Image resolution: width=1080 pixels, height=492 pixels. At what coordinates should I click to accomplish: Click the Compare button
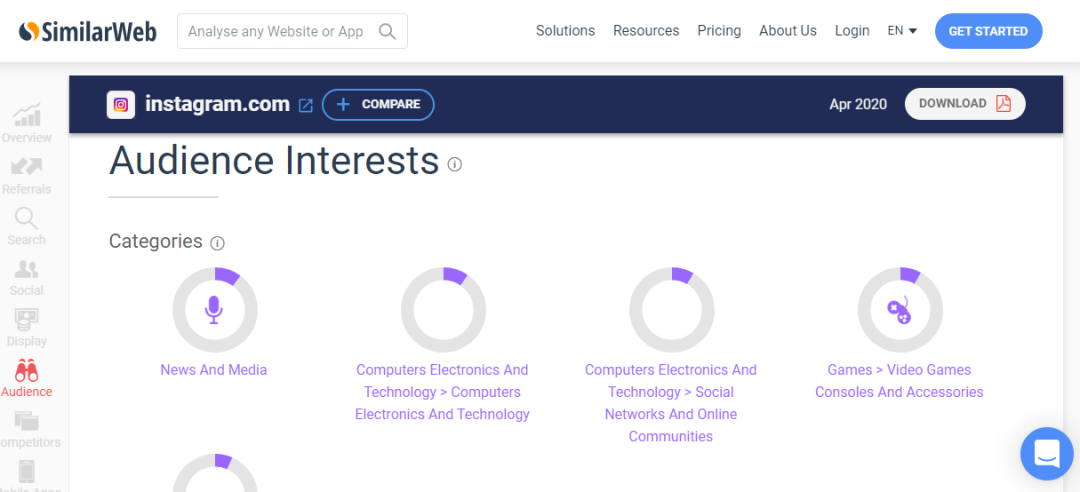click(378, 104)
